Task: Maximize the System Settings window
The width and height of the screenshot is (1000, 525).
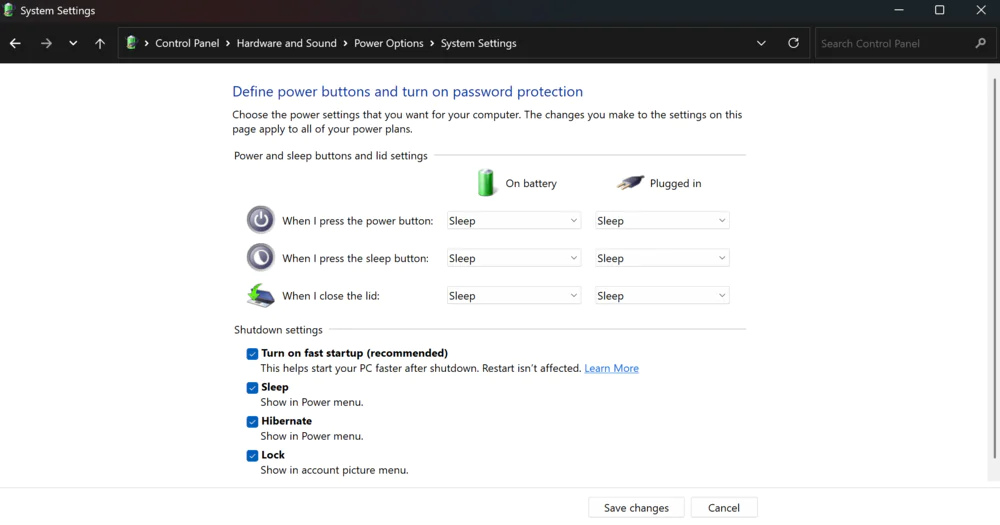Action: 939,10
